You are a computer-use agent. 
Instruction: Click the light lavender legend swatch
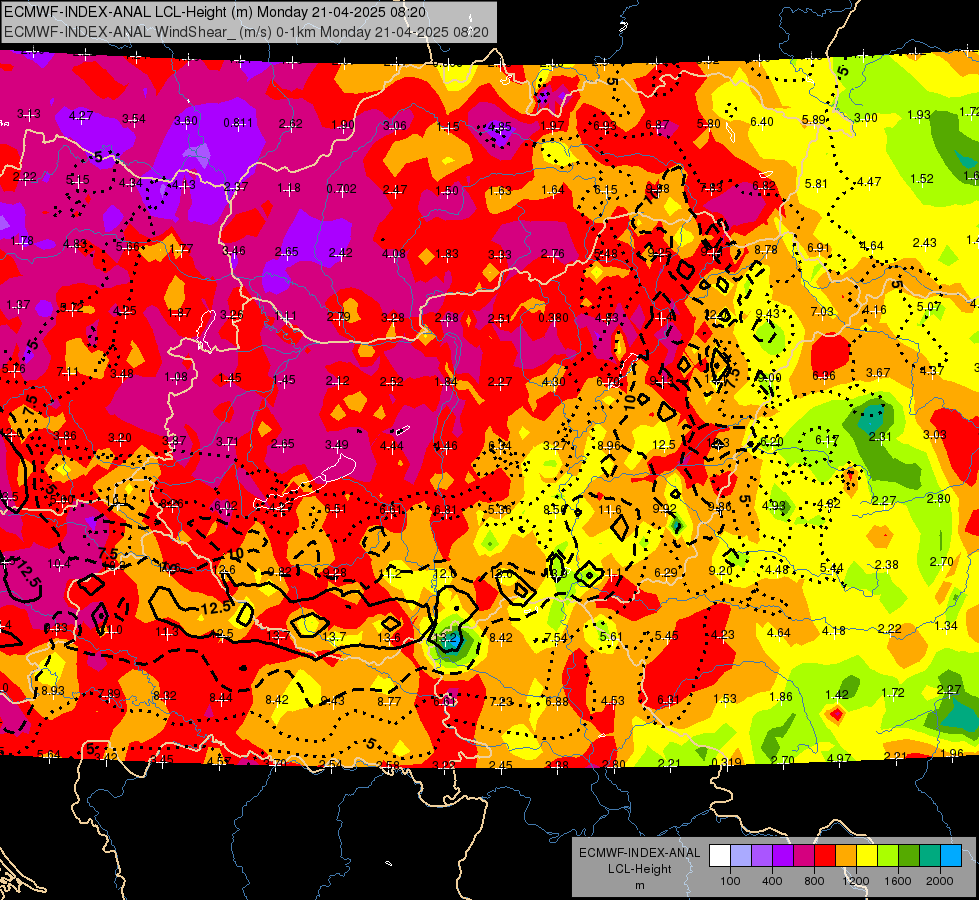pyautogui.click(x=741, y=856)
